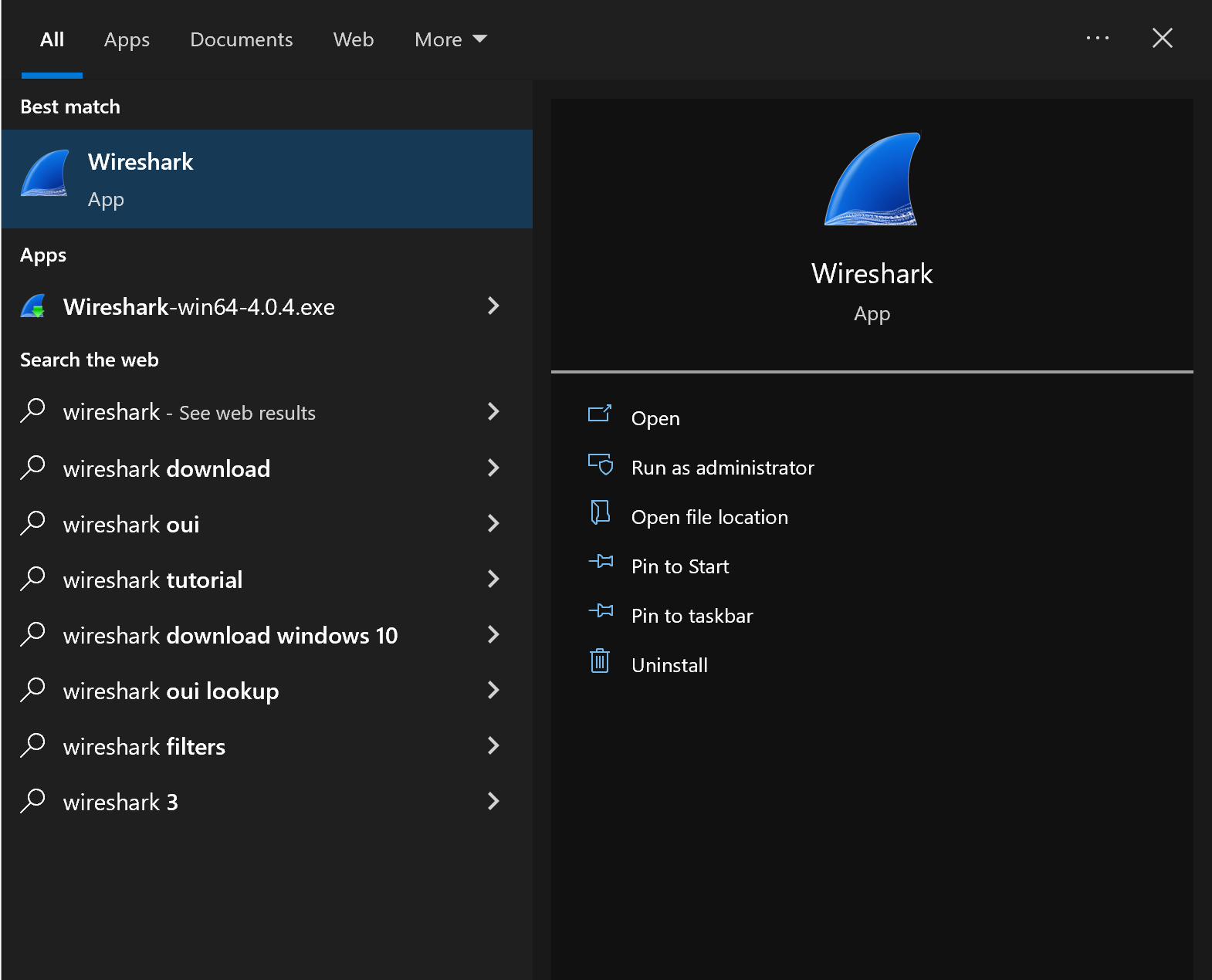This screenshot has width=1212, height=980.
Task: Expand arrow for 'wireshark 3'
Action: 494,801
